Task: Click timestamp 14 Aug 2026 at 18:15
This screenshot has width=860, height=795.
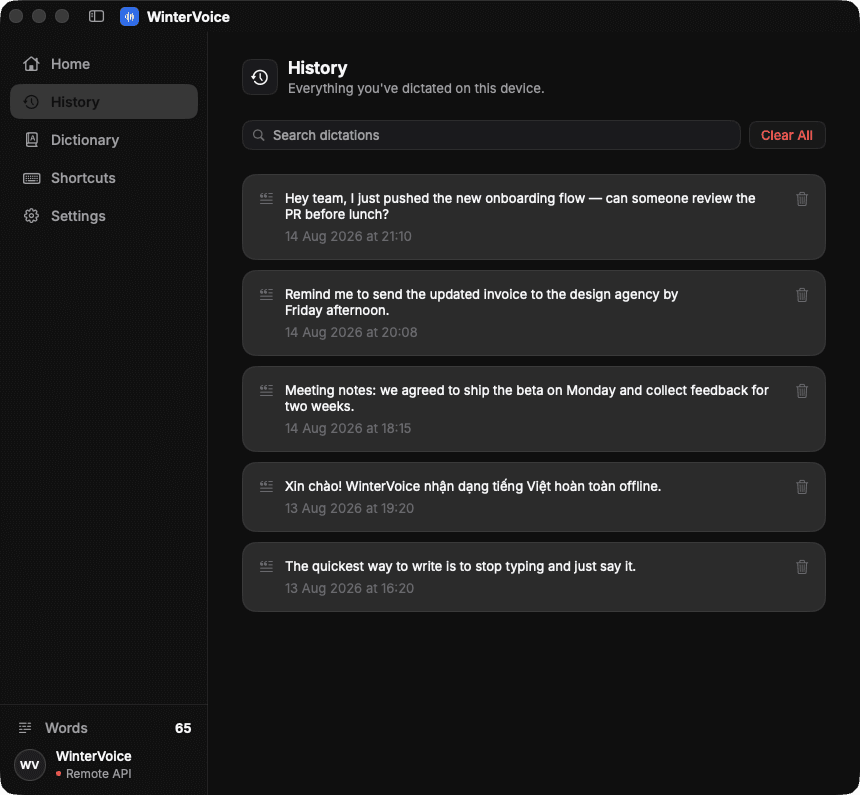Action: point(348,428)
